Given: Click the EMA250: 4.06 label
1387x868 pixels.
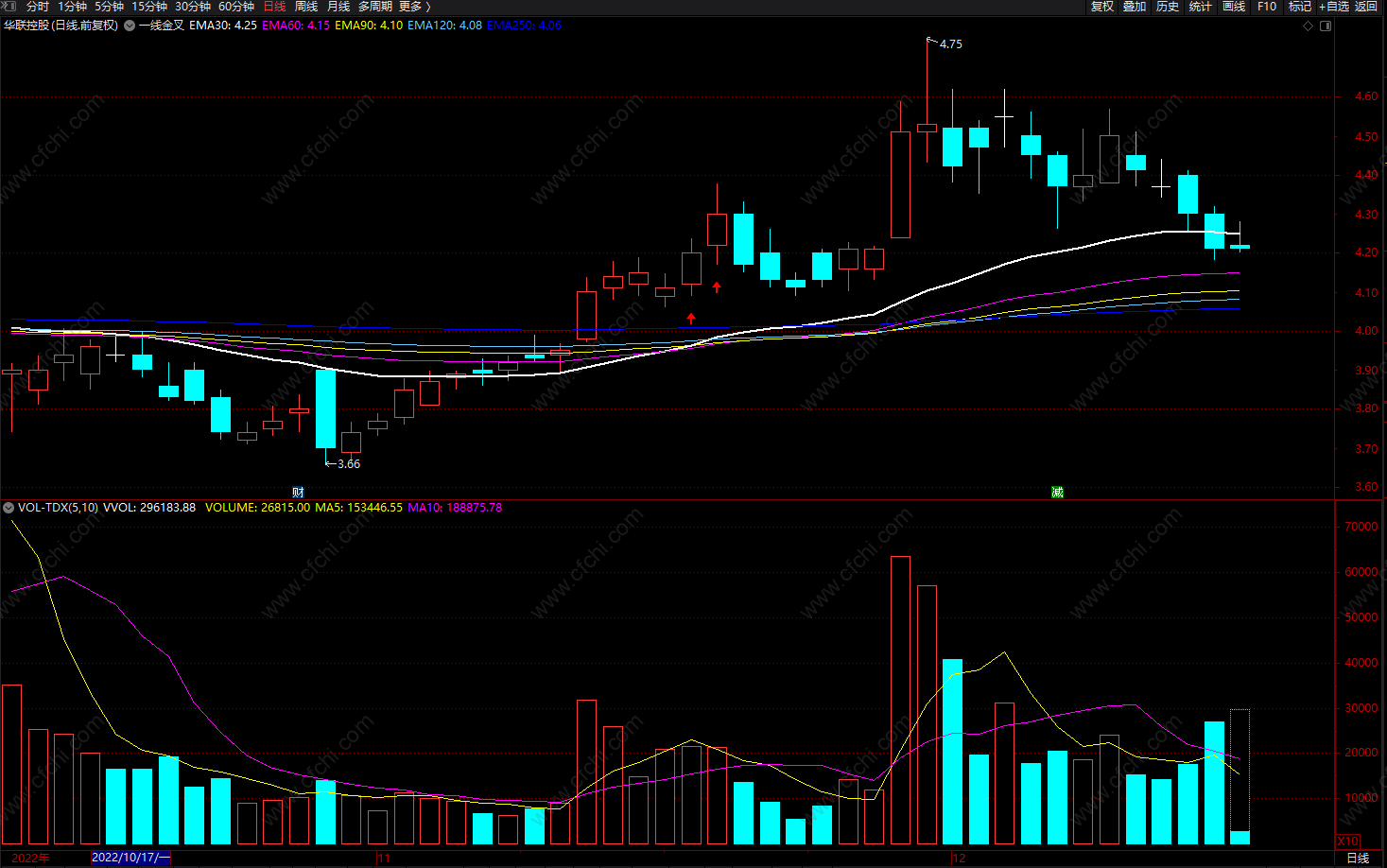Looking at the screenshot, I should click(524, 26).
